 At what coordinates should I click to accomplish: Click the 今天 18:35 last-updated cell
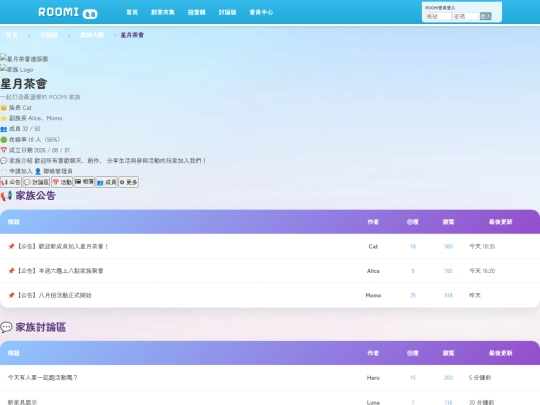[482, 246]
